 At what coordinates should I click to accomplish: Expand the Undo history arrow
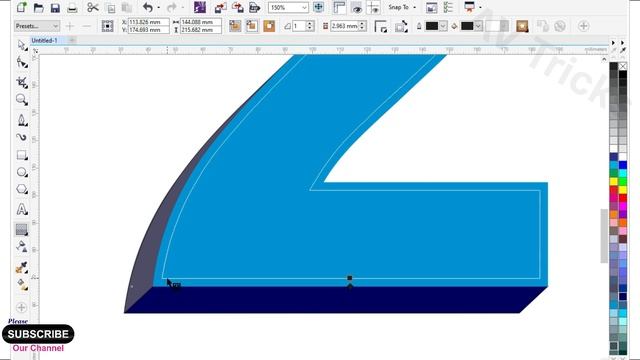pos(158,7)
